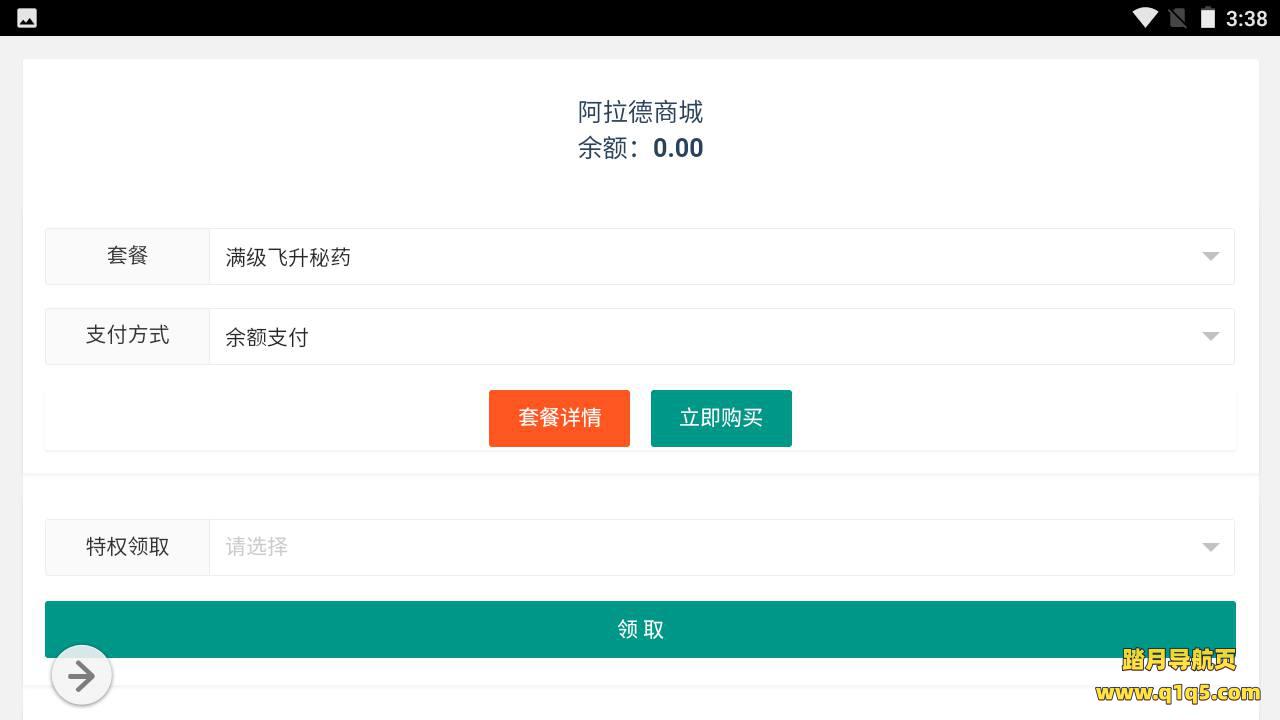Click the 支付方式 label cell
Screen dimensions: 1280x720
pyautogui.click(x=127, y=336)
